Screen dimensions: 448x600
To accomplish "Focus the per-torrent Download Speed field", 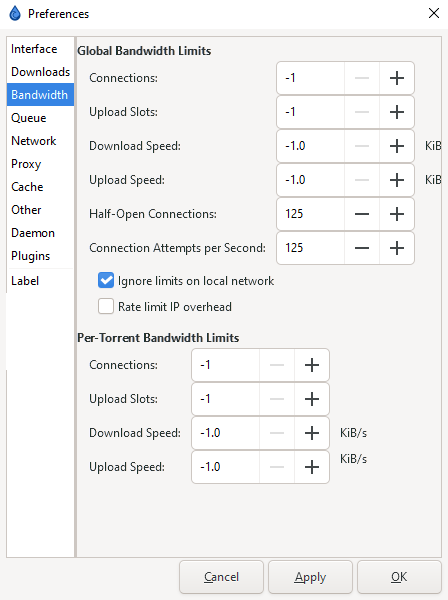I will (225, 433).
